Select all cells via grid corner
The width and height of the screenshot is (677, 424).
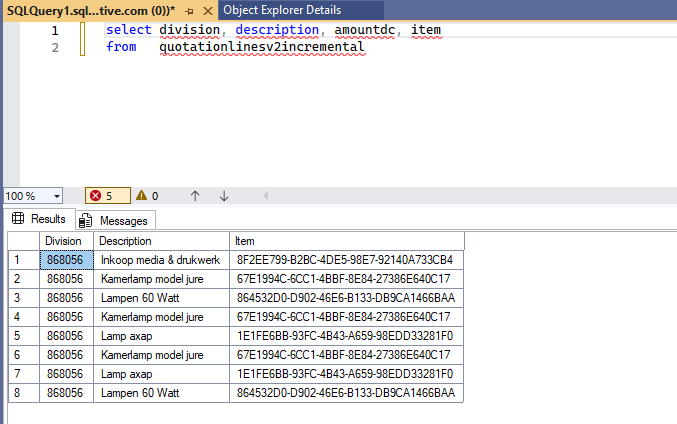[24, 241]
